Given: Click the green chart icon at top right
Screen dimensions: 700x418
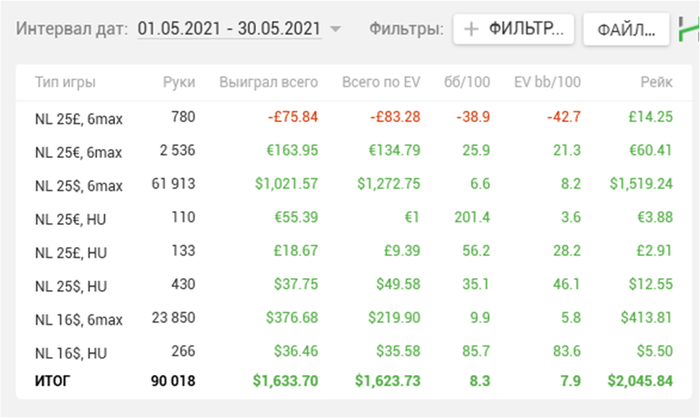Looking at the screenshot, I should pos(691,29).
